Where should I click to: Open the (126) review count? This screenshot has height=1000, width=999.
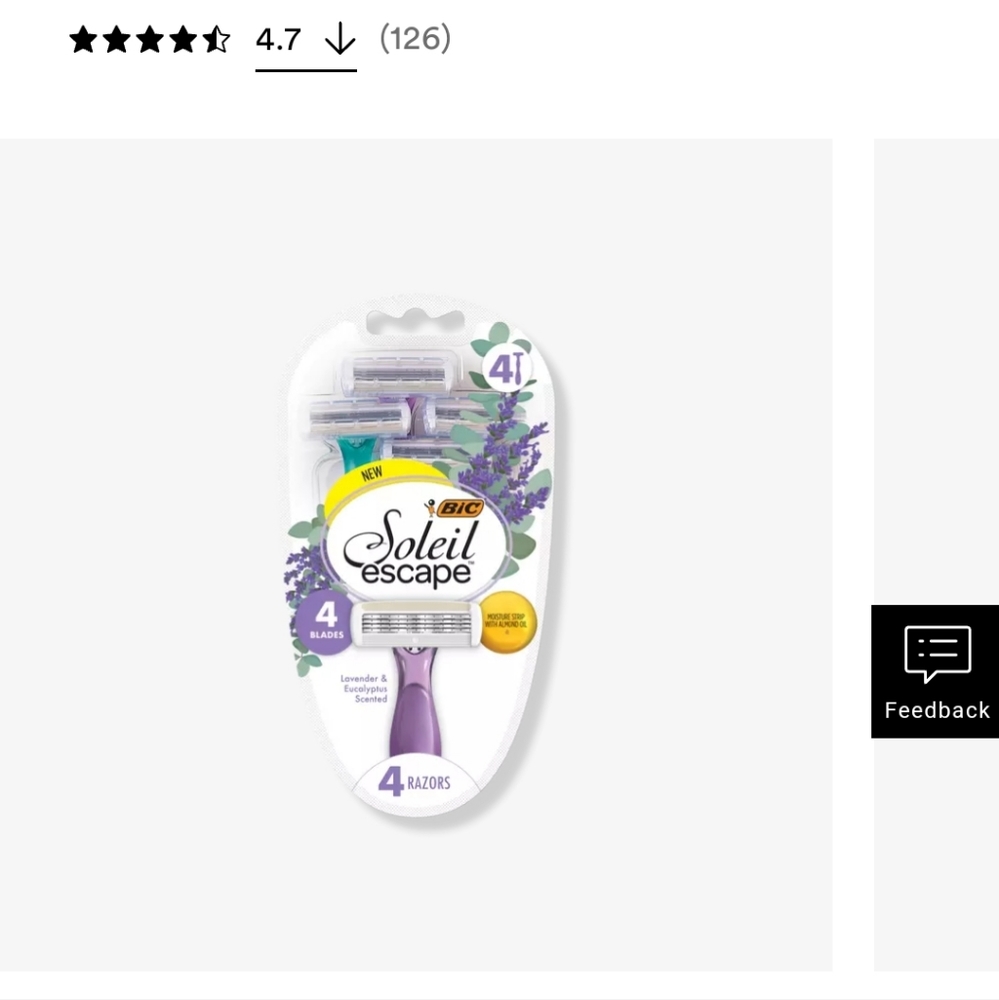pos(415,39)
